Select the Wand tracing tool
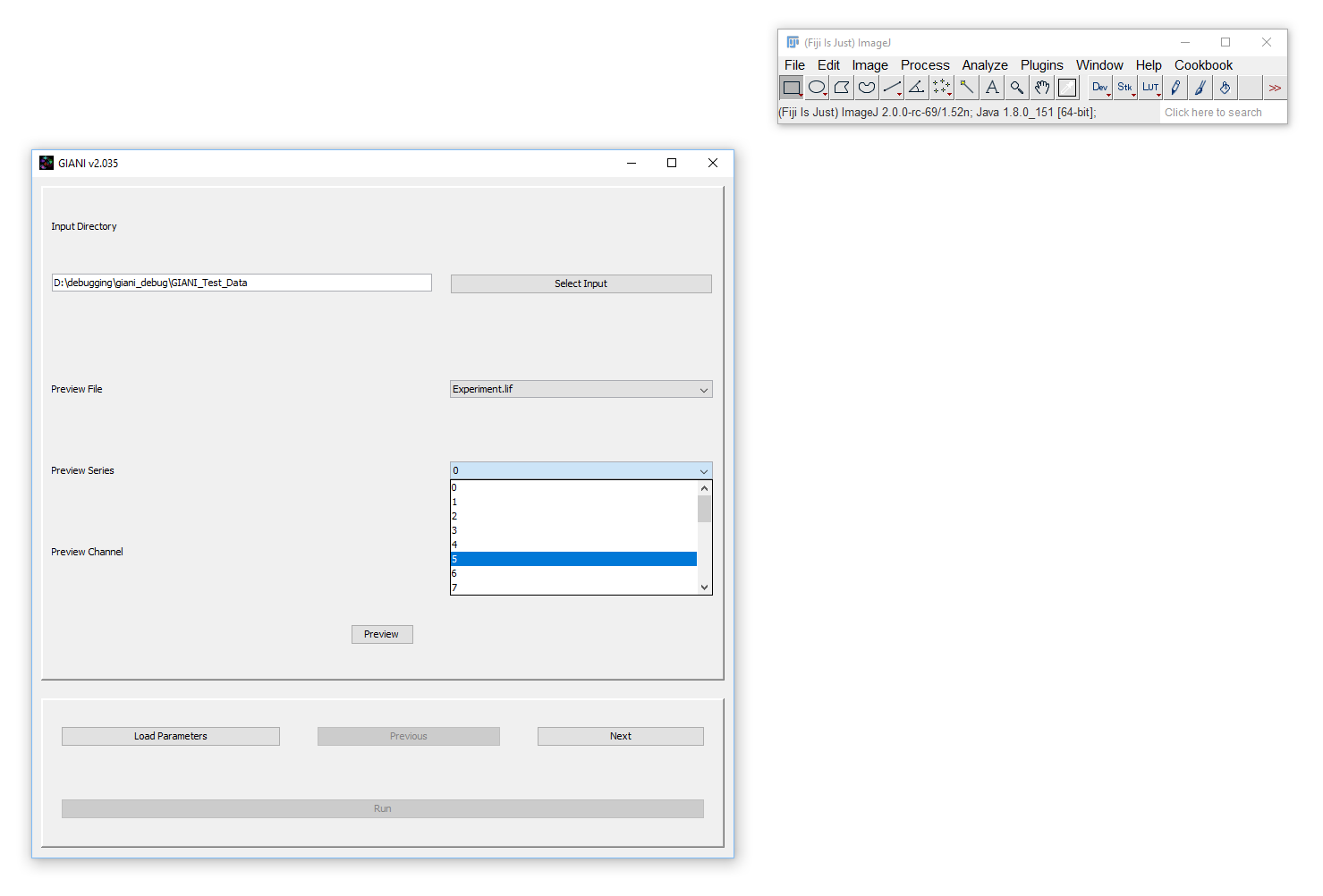The width and height of the screenshot is (1323, 896). (967, 88)
